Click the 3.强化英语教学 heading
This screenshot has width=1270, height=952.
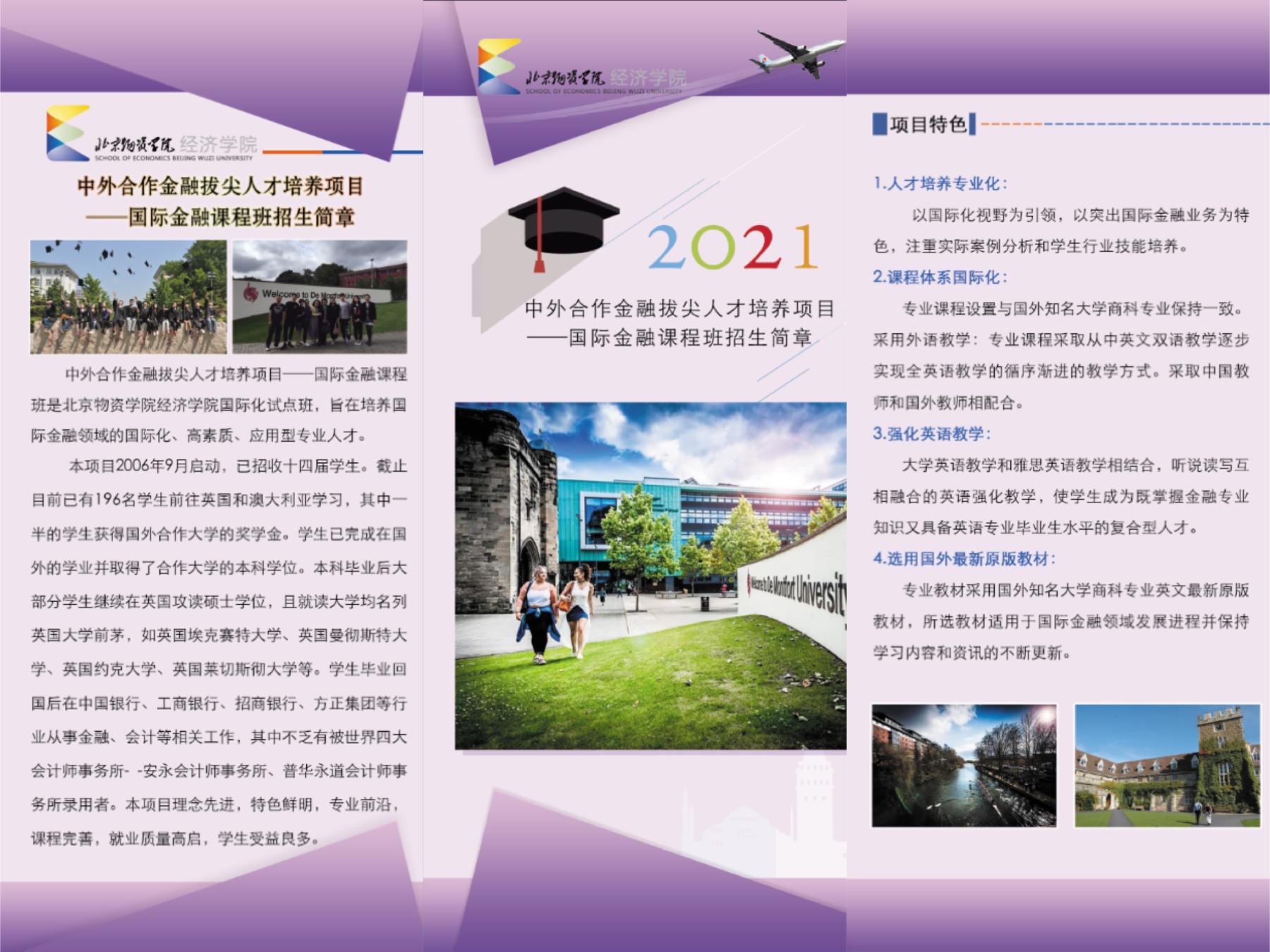coord(931,433)
